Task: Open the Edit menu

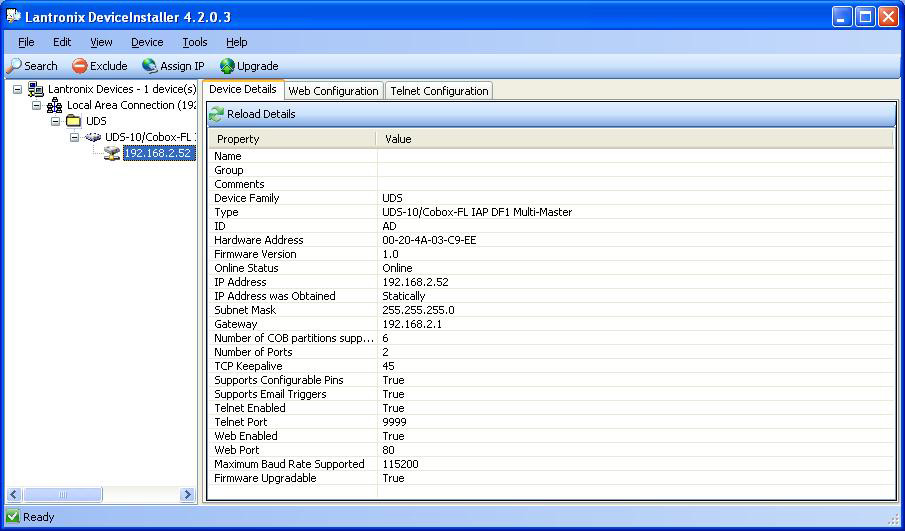Action: coord(62,42)
